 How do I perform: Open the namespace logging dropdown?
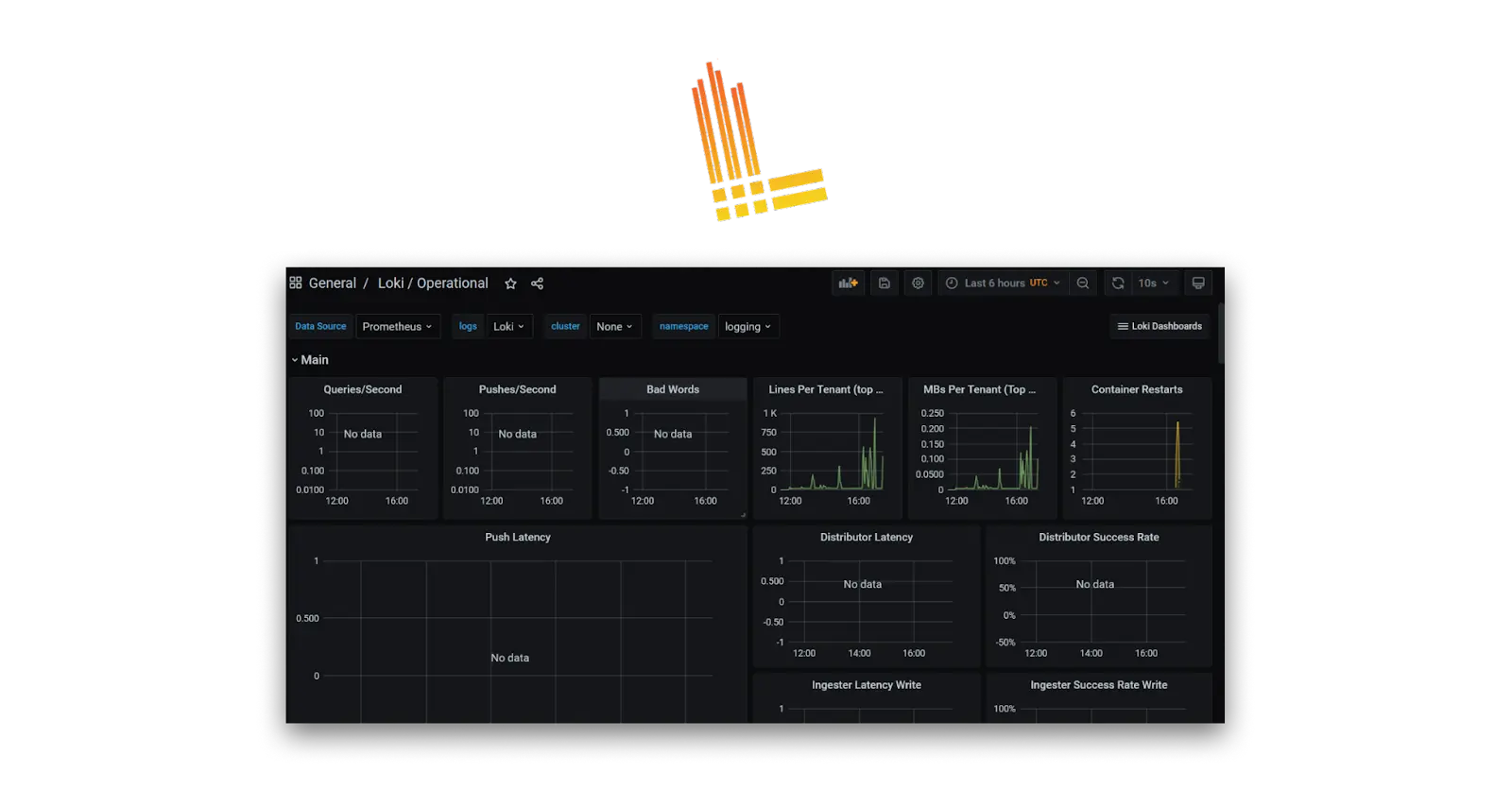coord(747,326)
